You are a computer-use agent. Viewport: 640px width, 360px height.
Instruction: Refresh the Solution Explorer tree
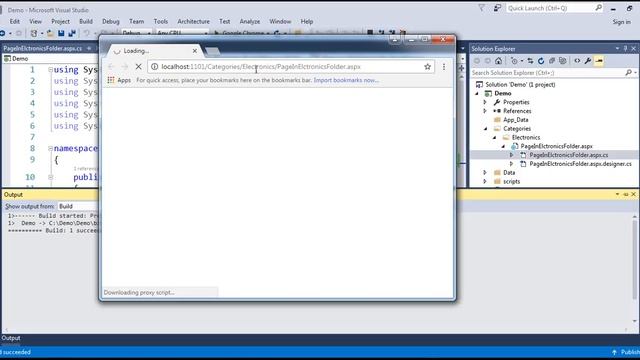tap(541, 61)
